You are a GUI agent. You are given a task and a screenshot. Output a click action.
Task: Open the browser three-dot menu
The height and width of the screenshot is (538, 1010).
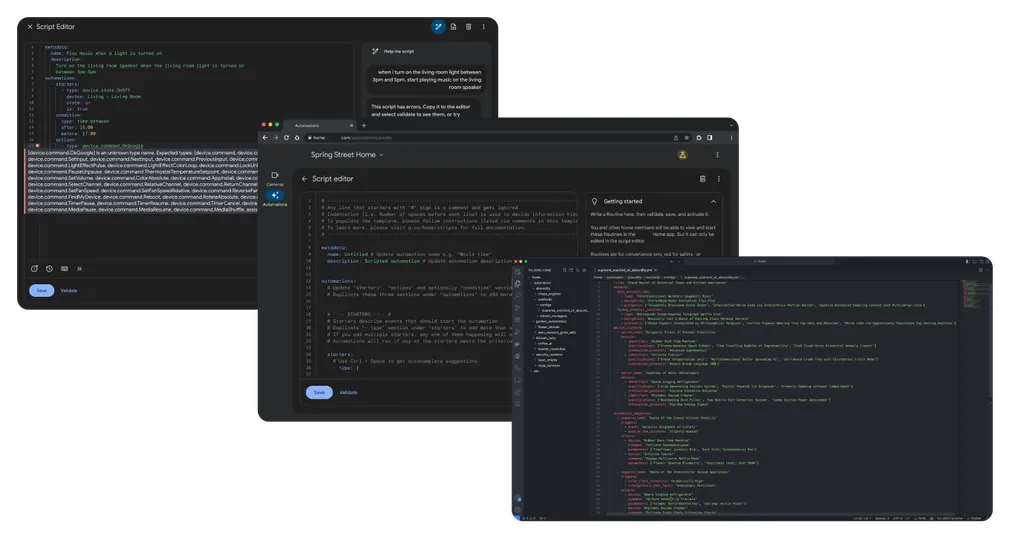731,137
